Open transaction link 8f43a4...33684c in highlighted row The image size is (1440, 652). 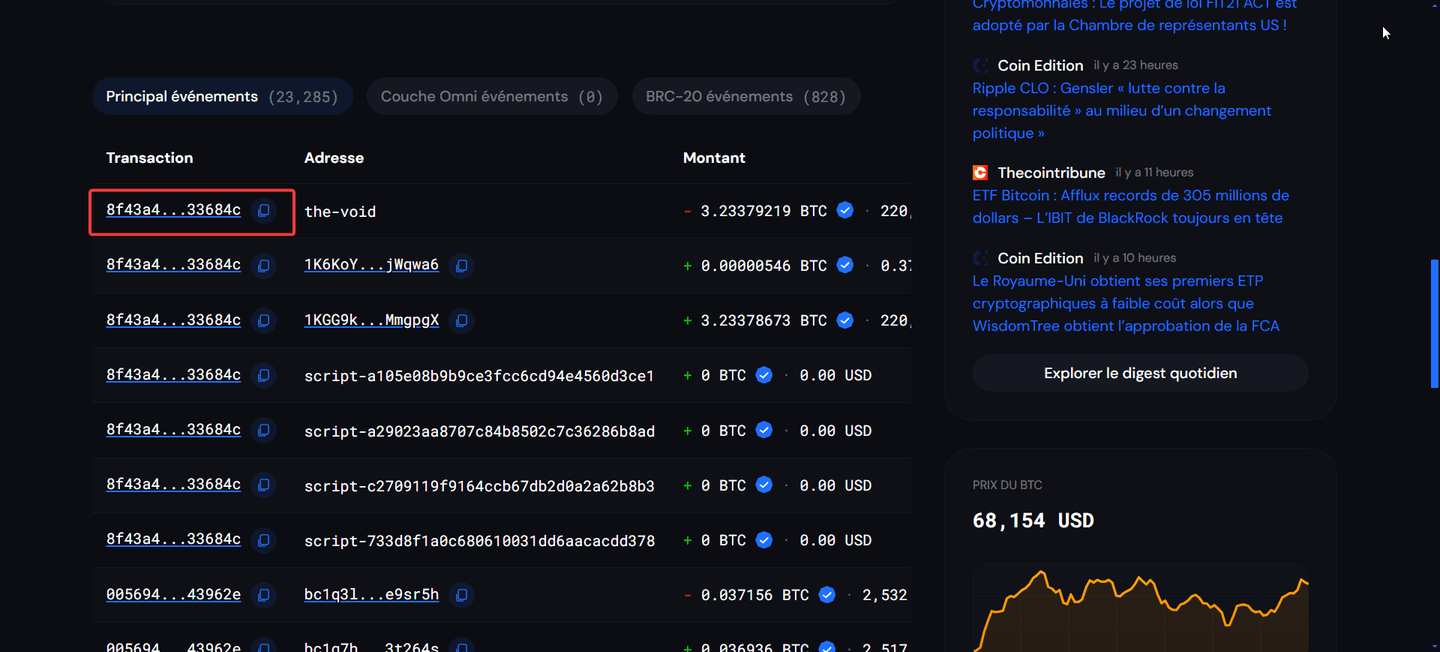[x=173, y=211]
